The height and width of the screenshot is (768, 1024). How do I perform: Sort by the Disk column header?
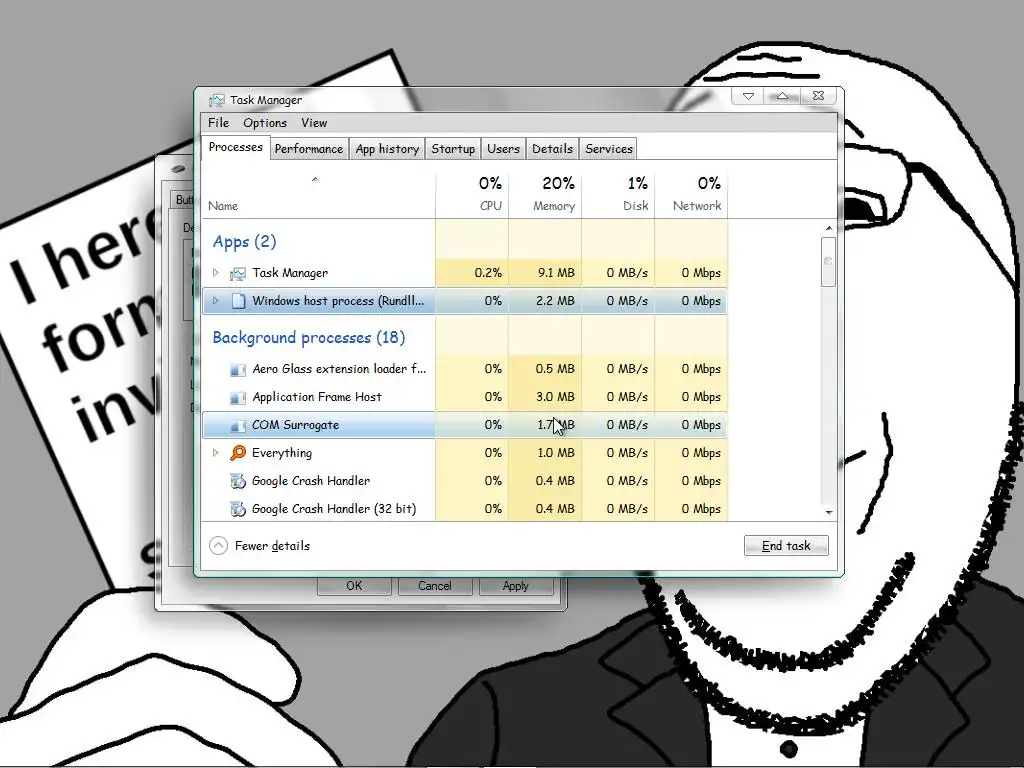click(x=618, y=195)
